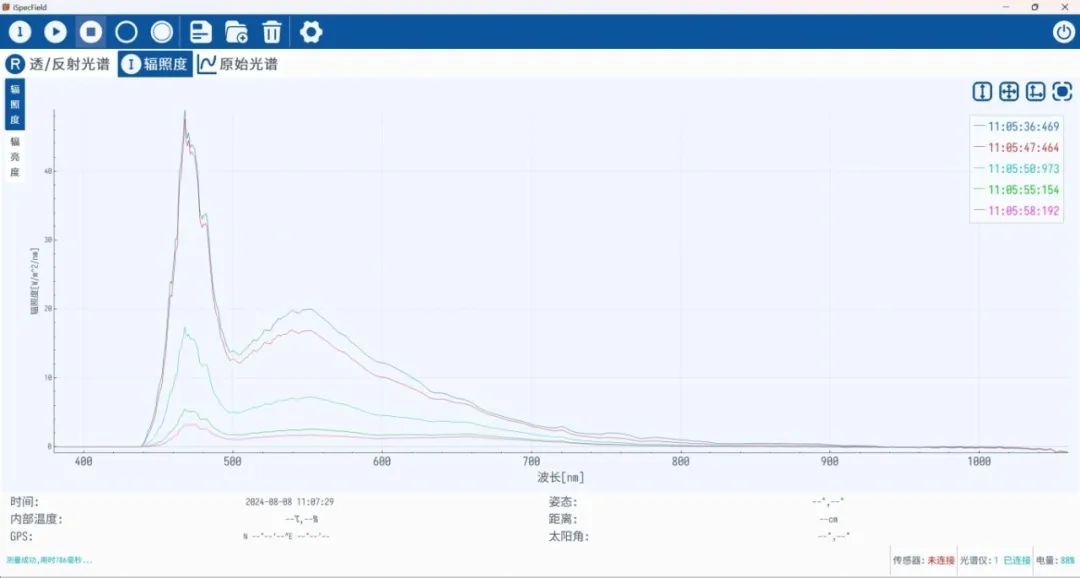Select legend entry 11:05:36:469

(1017, 127)
